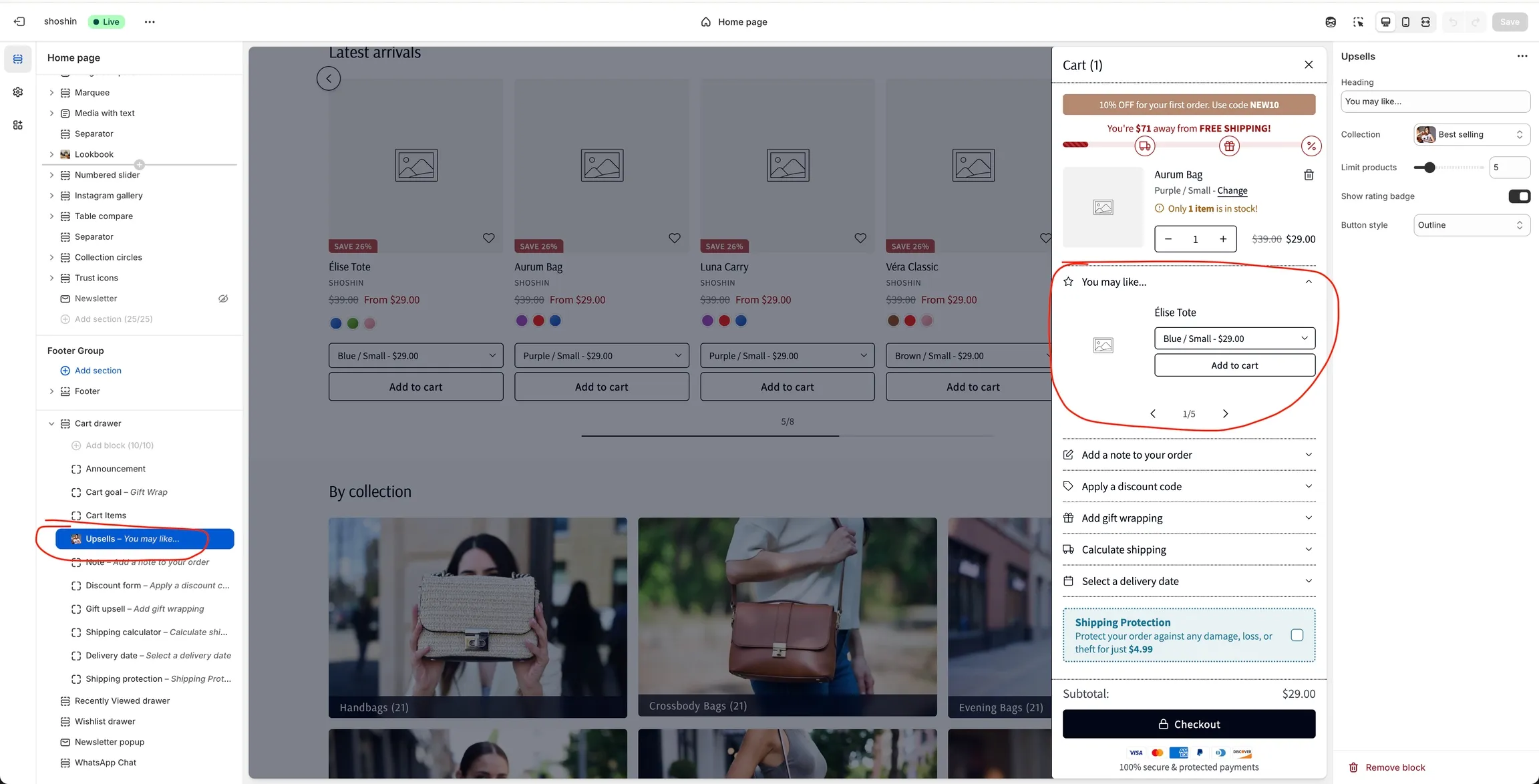Enable Shipping Protection checkbox
This screenshot has height=784, width=1539.
(x=1298, y=635)
